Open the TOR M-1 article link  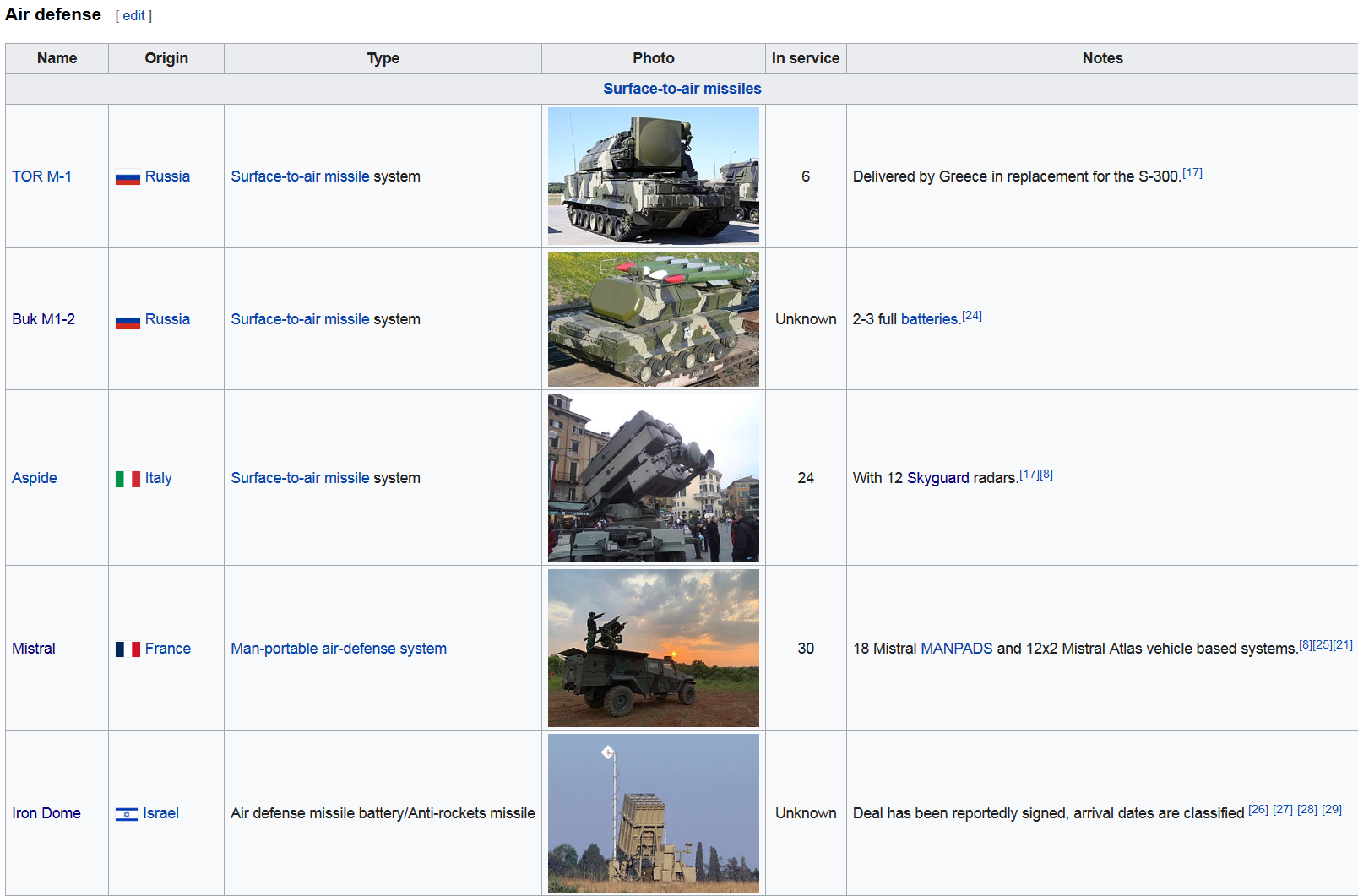(42, 176)
